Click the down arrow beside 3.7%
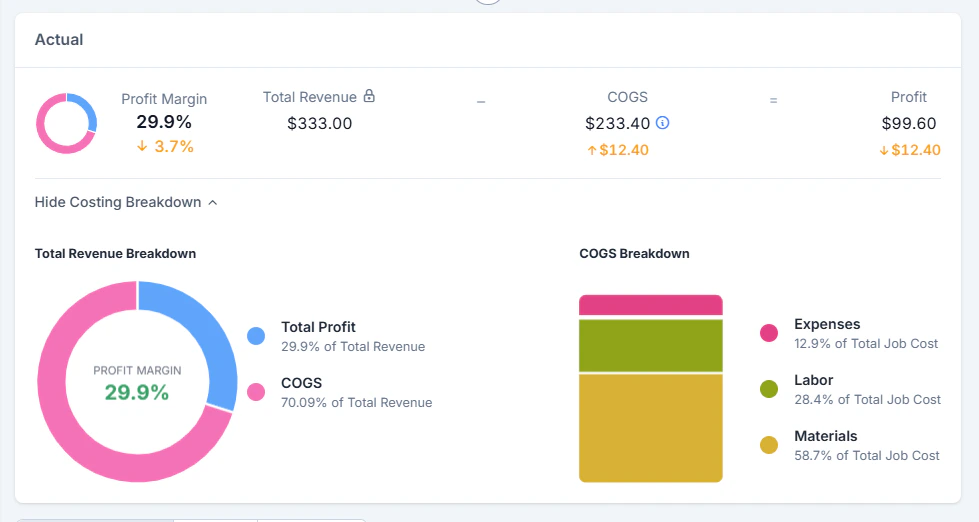 (142, 146)
